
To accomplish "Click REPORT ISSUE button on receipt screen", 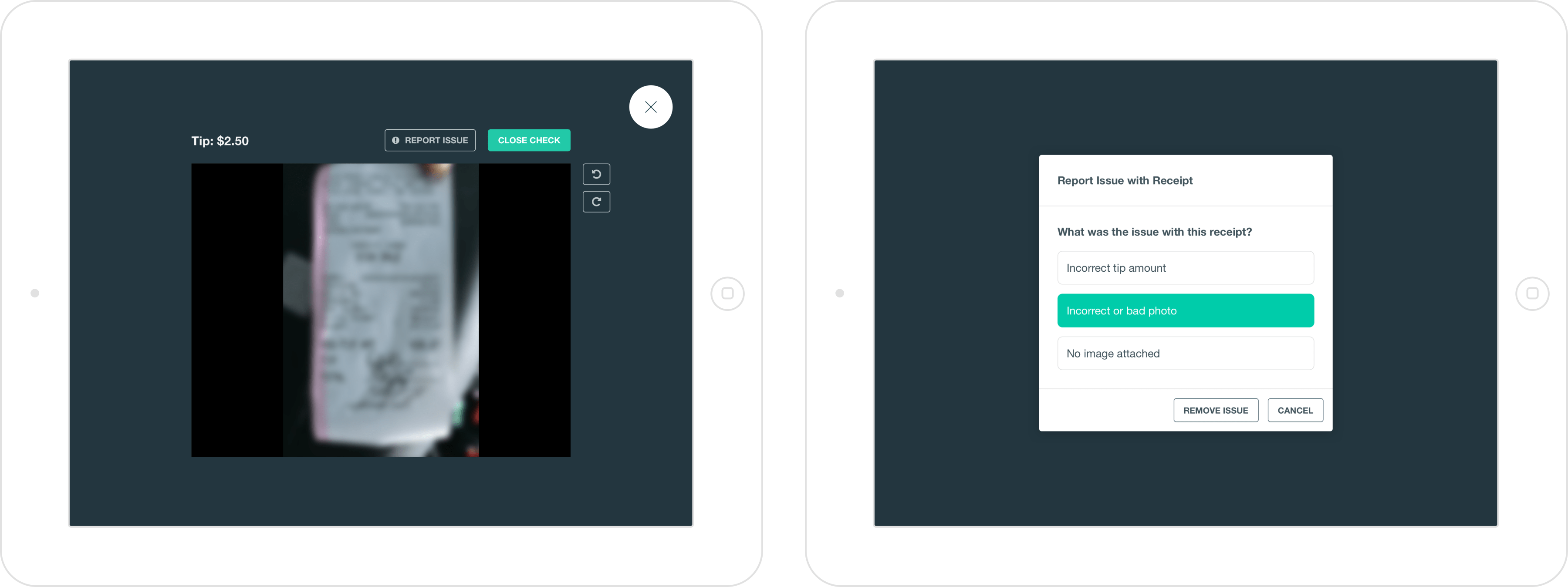I will click(430, 140).
